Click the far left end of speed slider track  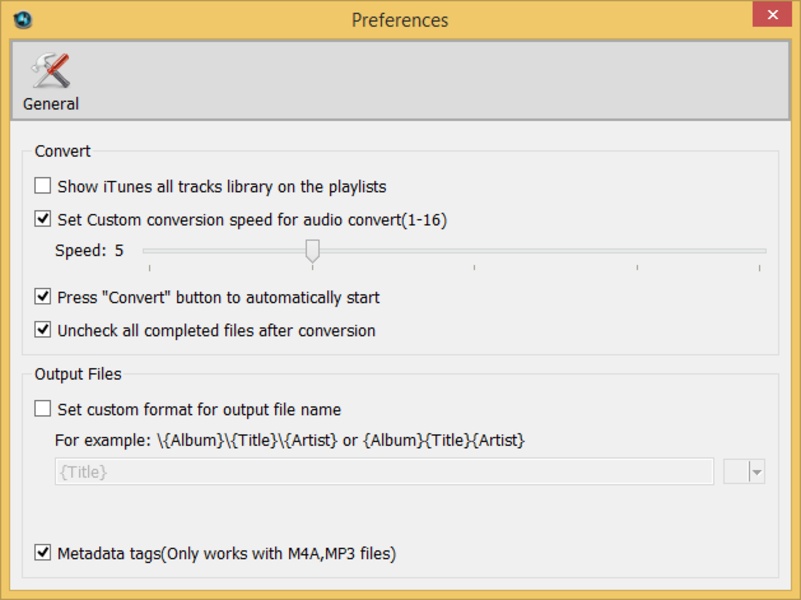[x=146, y=251]
